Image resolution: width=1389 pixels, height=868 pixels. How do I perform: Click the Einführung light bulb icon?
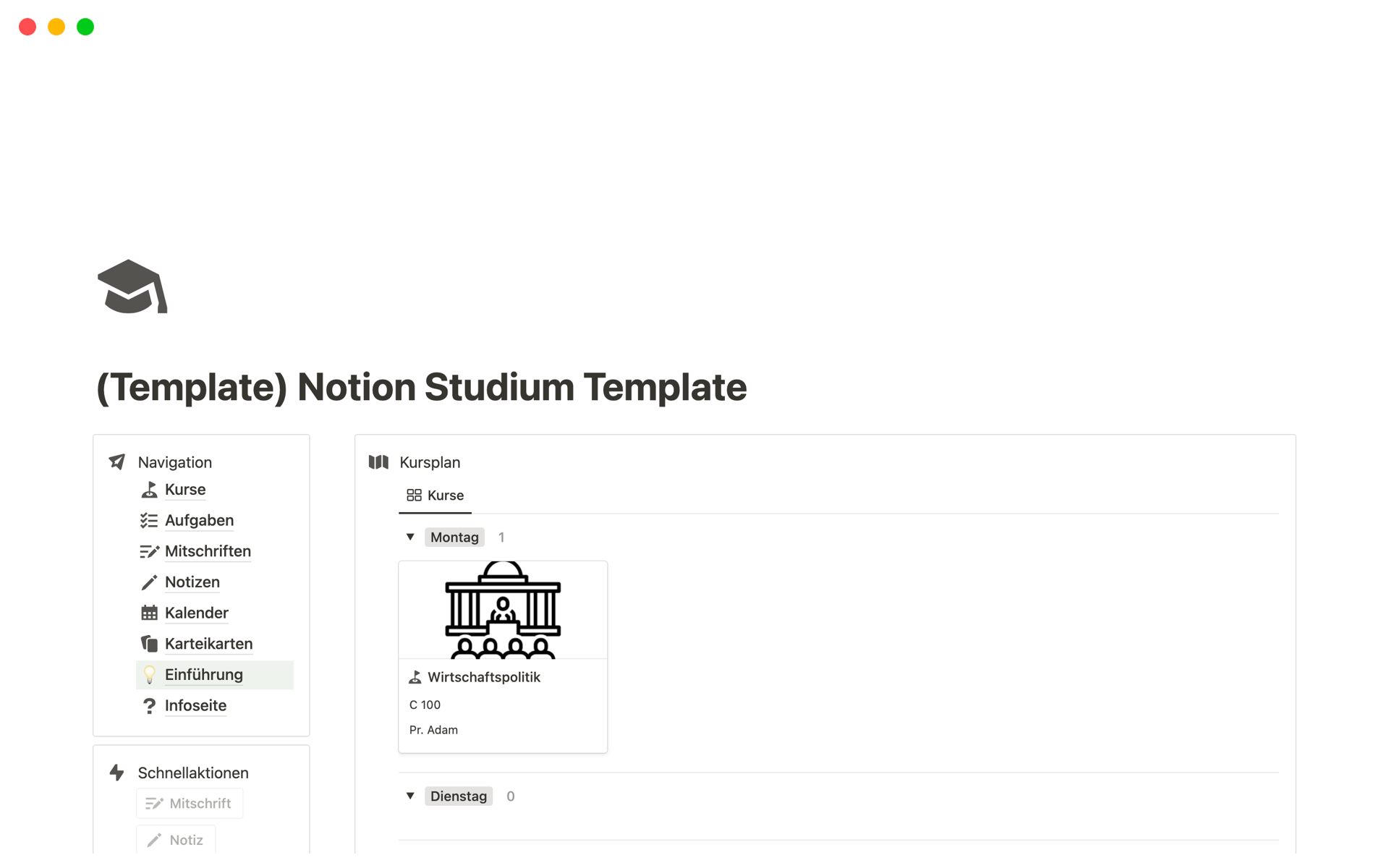(x=149, y=675)
